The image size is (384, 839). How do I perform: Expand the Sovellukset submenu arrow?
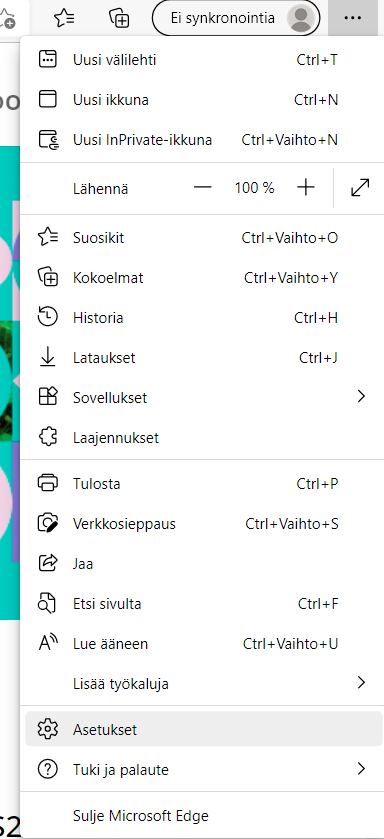[362, 396]
